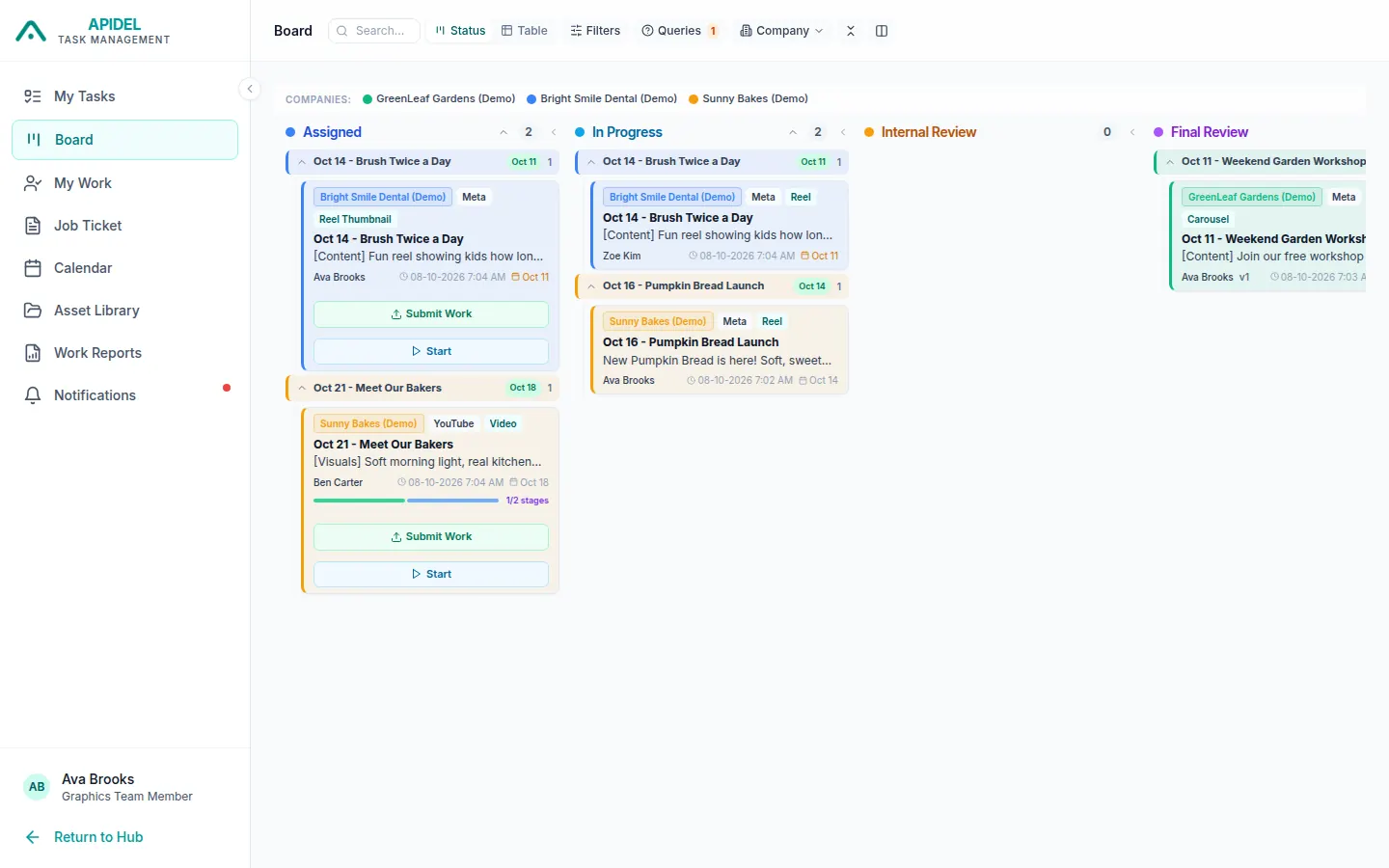Screen dimensions: 1389x868
Task: Click the left arrow of the Internal Review column
Action: click(x=1132, y=132)
